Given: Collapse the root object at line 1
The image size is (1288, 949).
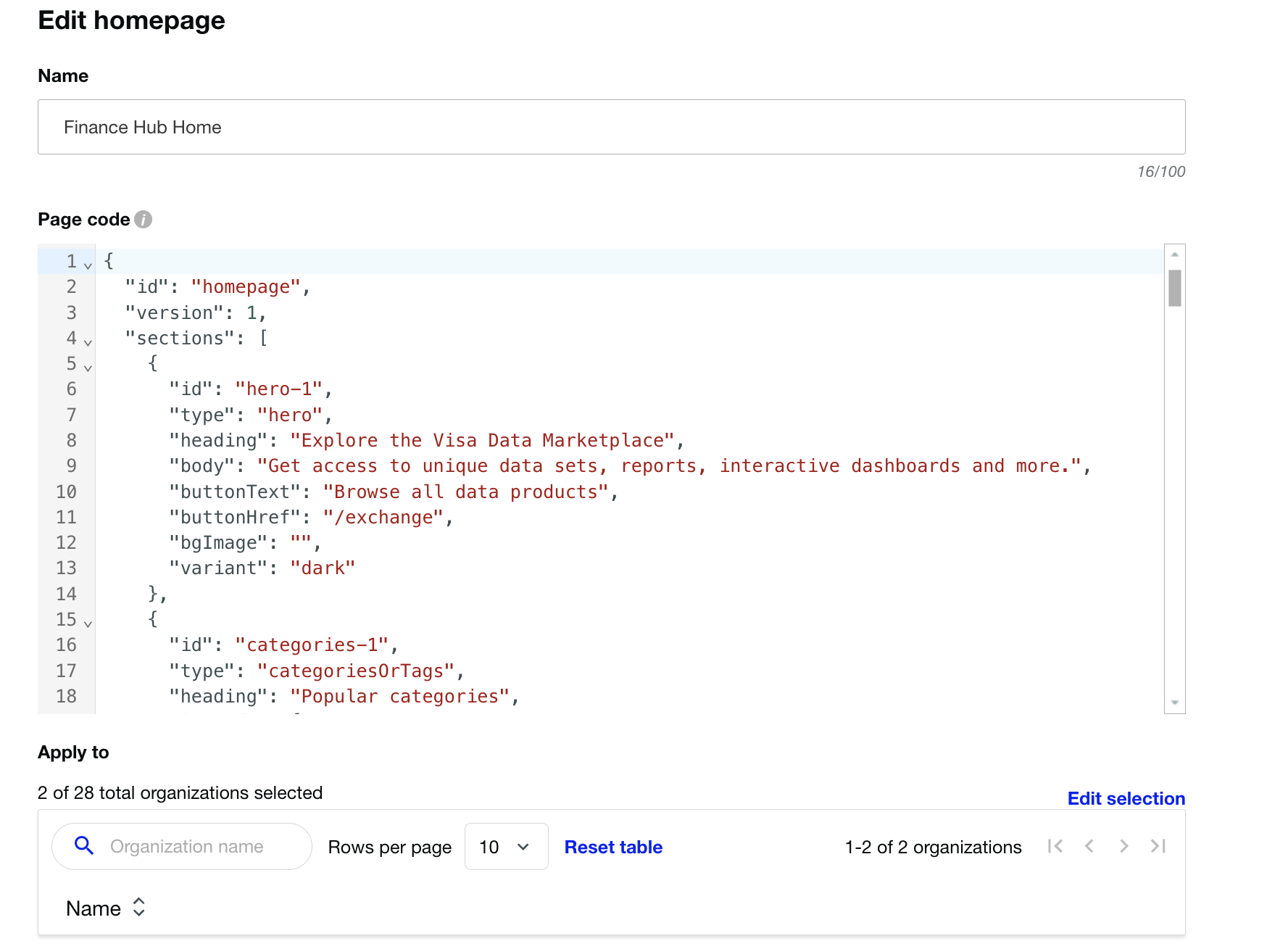Looking at the screenshot, I should point(88,266).
